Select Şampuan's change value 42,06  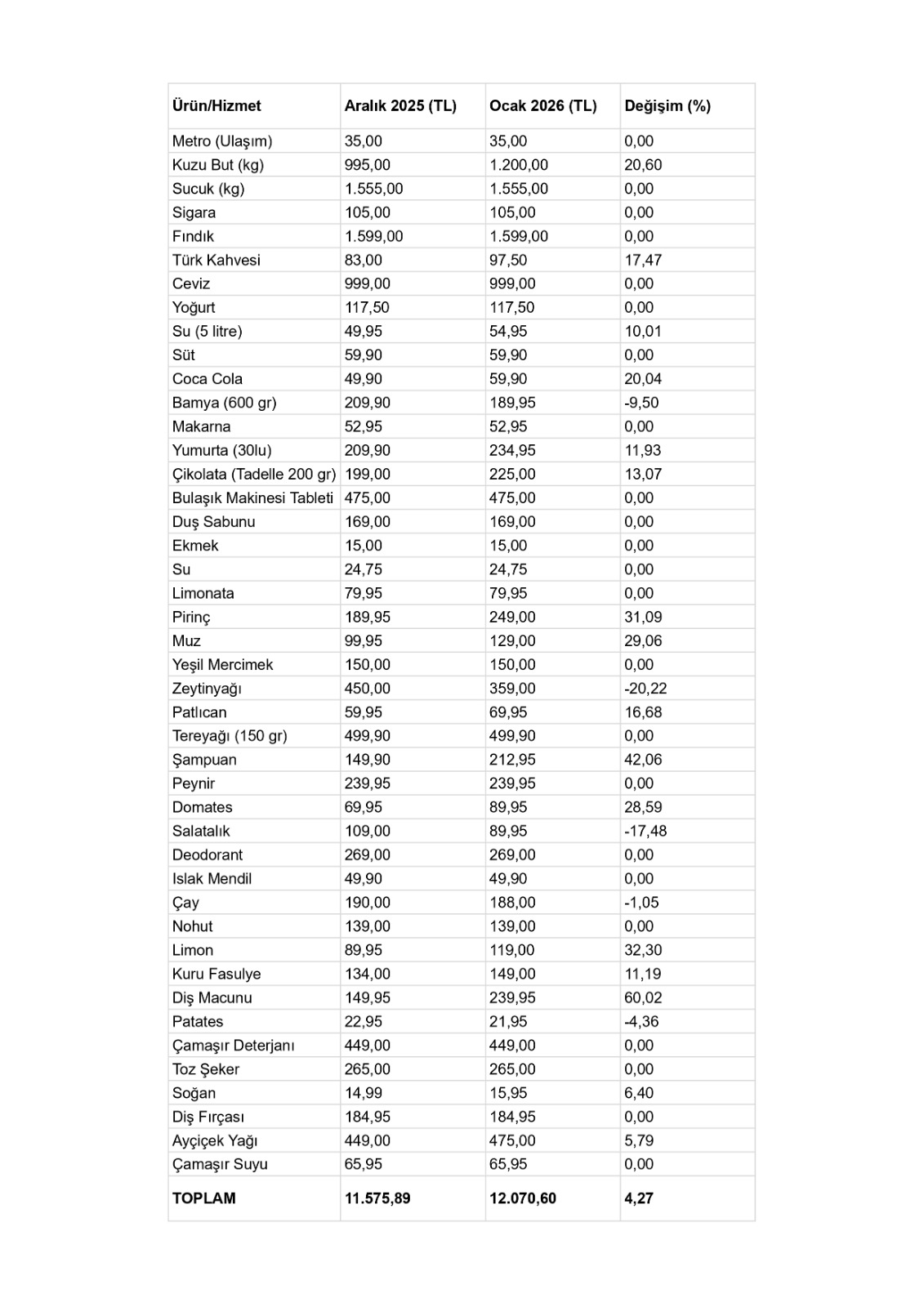click(643, 760)
